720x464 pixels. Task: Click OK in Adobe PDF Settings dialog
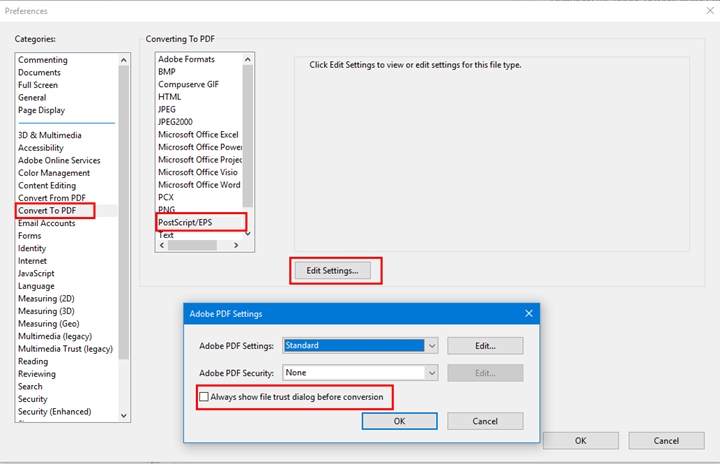pos(399,421)
